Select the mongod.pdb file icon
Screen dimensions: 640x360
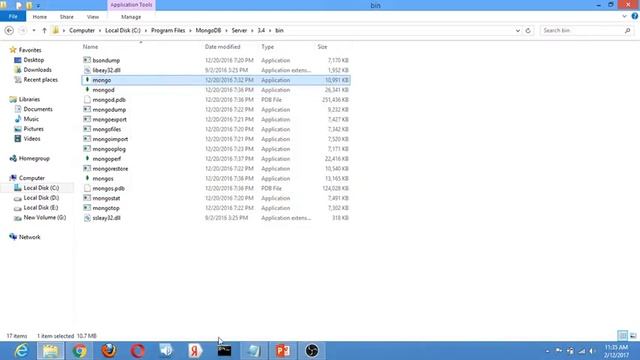[87, 100]
